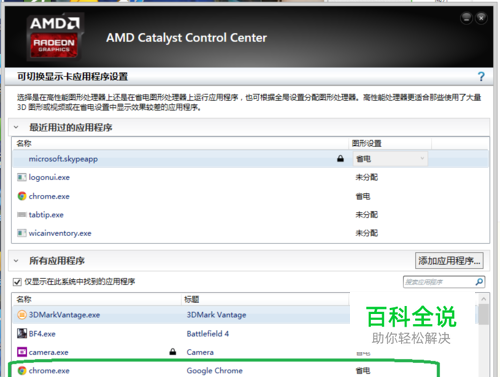This screenshot has height=377, width=500.
Task: Click the 3DMark Vantage title cell
Action: coord(216,315)
